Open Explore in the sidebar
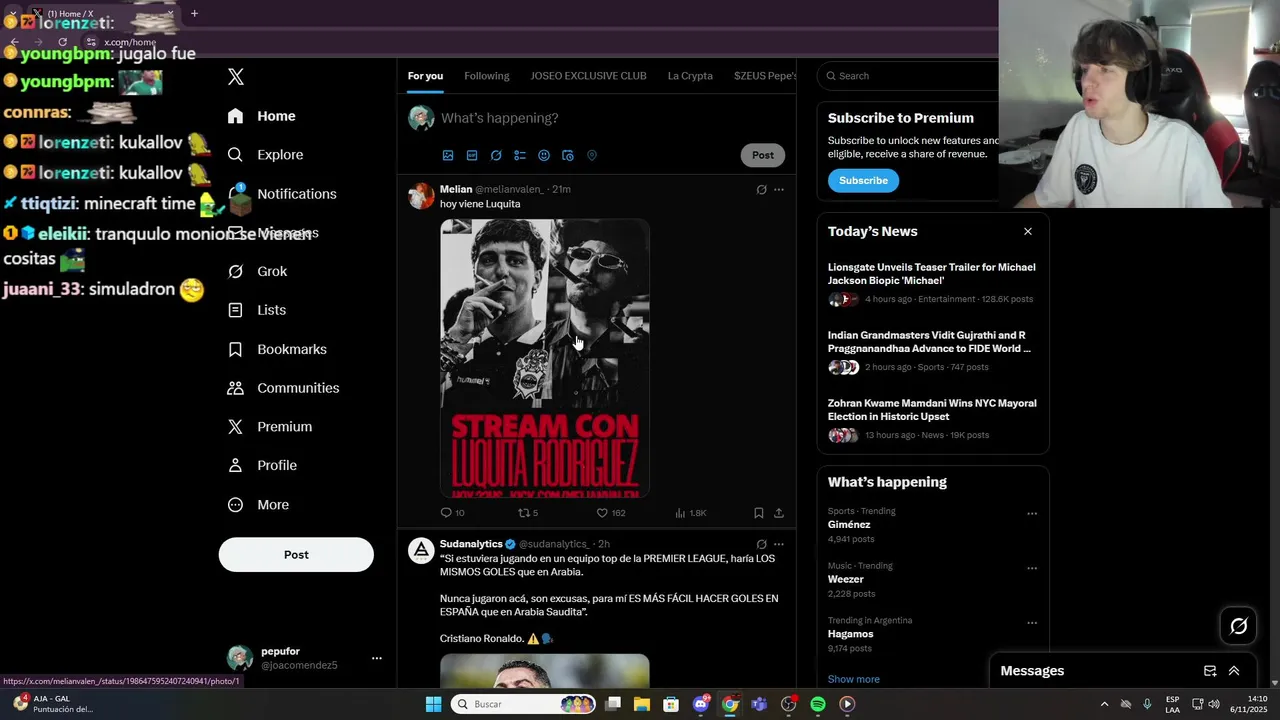 (266, 155)
